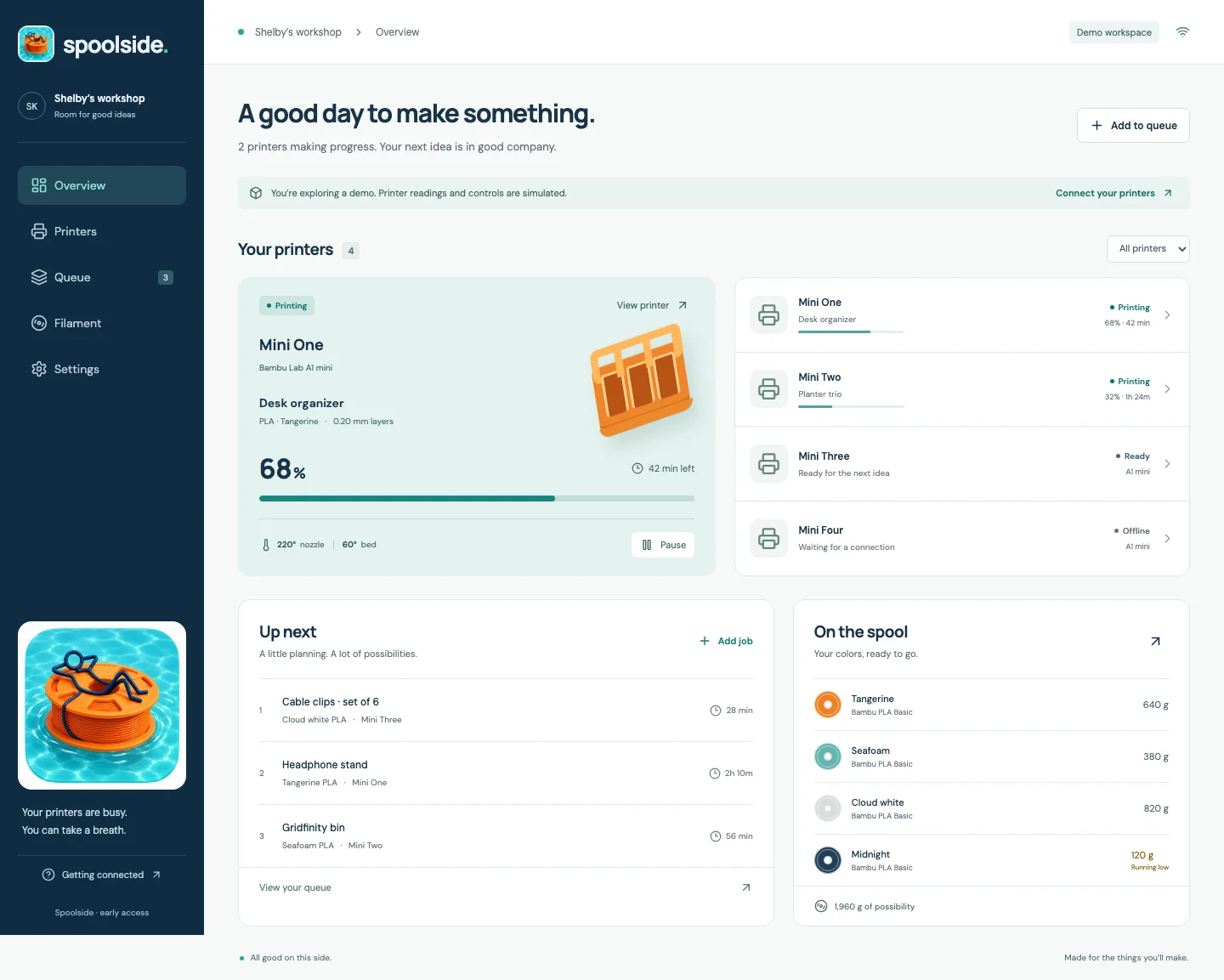Go to Printers in sidebar
This screenshot has height=980, width=1224.
click(102, 231)
